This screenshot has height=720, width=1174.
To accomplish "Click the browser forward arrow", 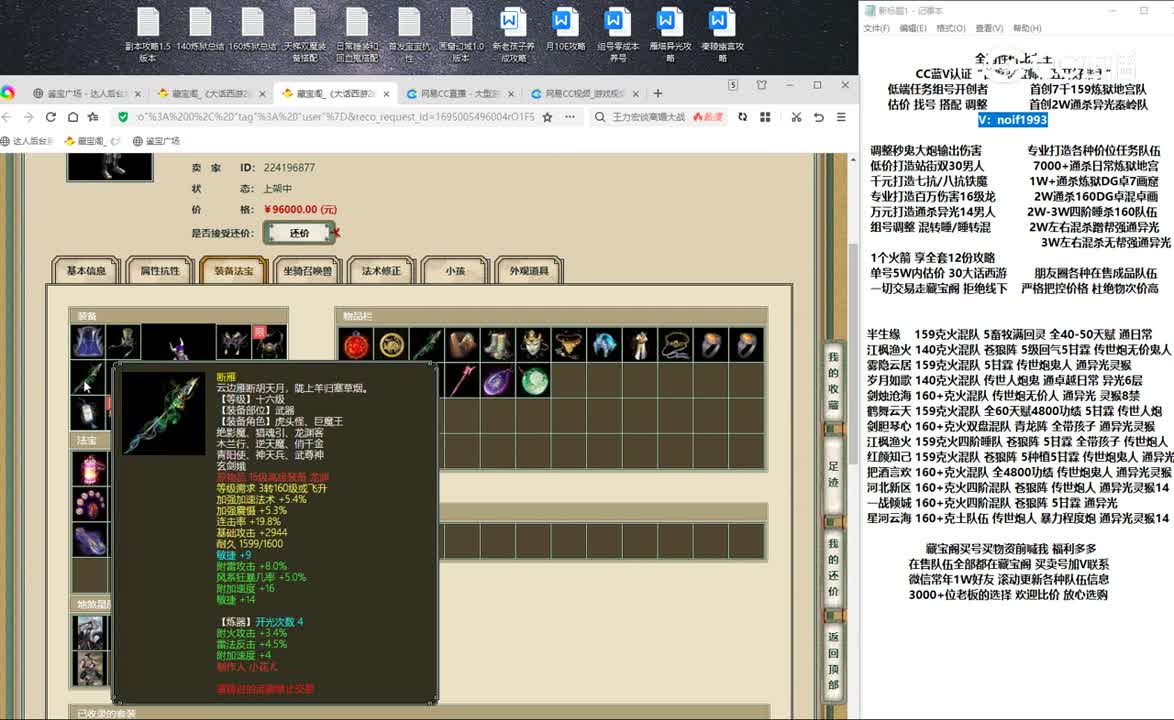I will 28,117.
